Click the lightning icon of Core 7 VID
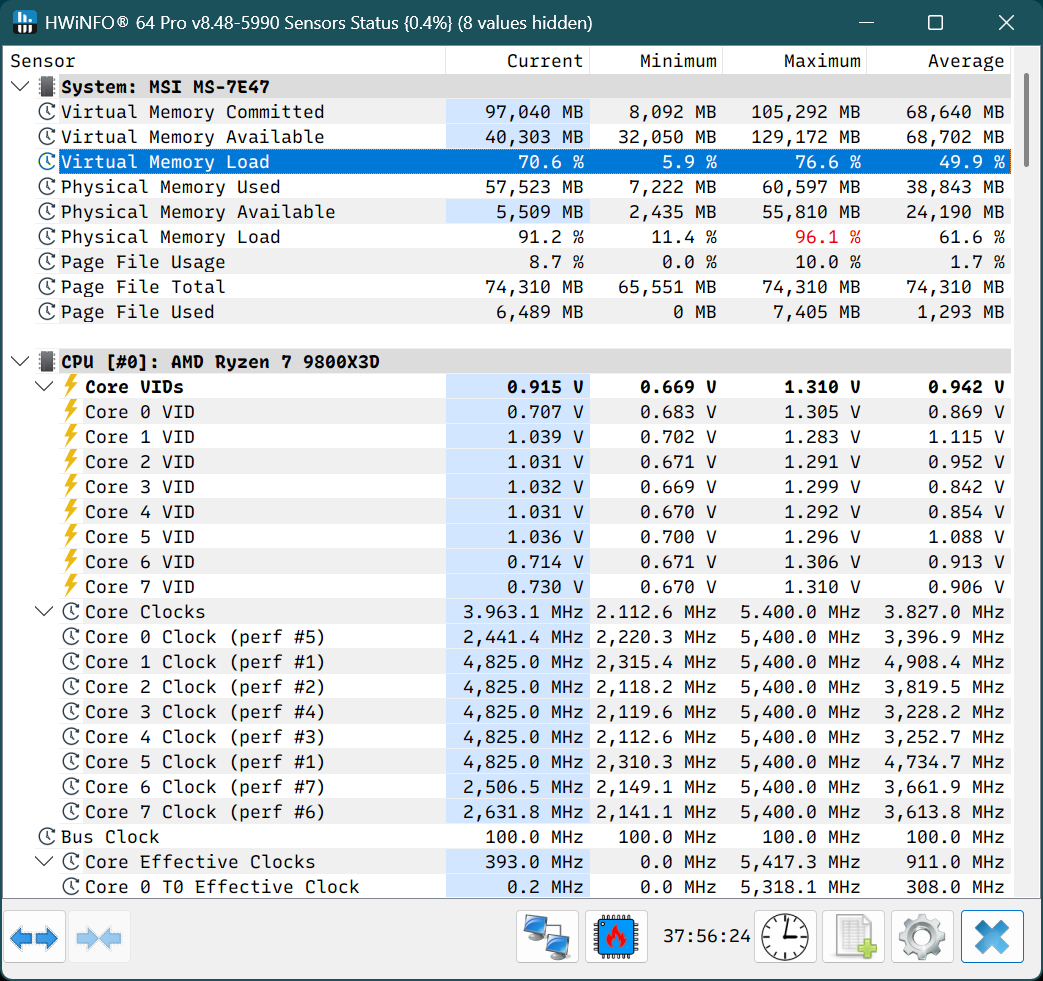Image resolution: width=1043 pixels, height=981 pixels. (71, 586)
